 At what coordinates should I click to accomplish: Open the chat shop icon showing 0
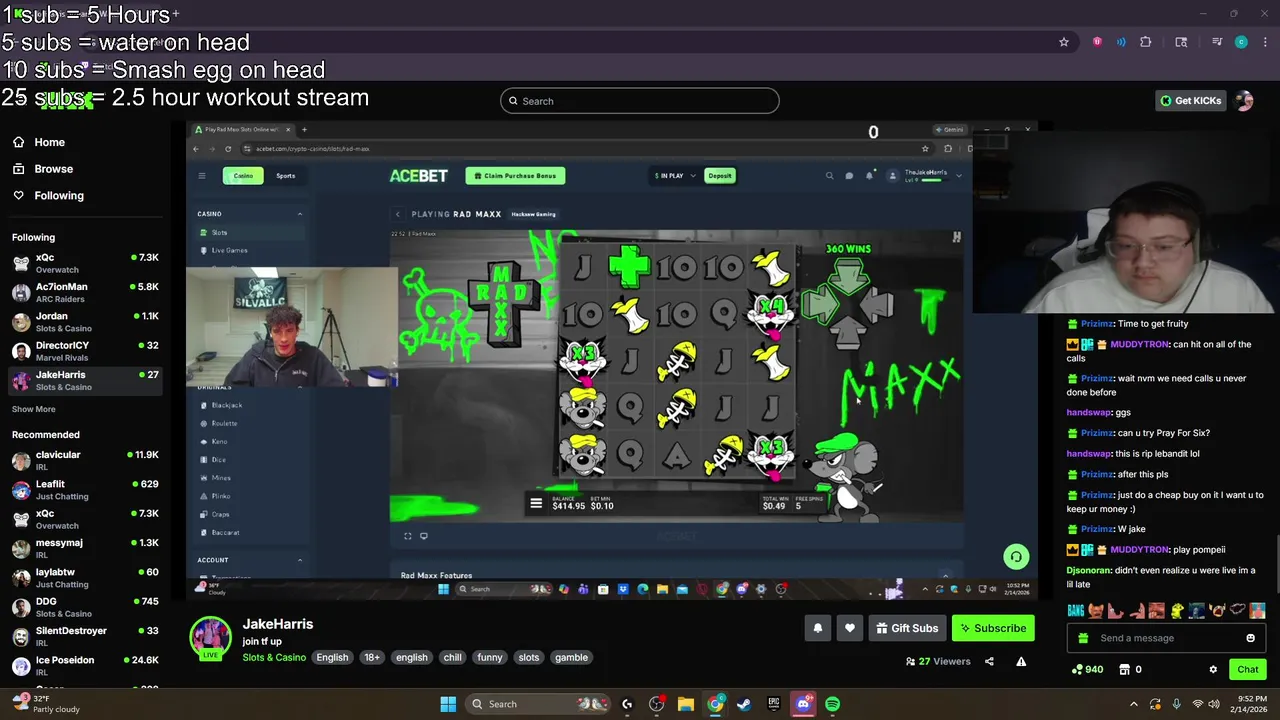pyautogui.click(x=1130, y=669)
